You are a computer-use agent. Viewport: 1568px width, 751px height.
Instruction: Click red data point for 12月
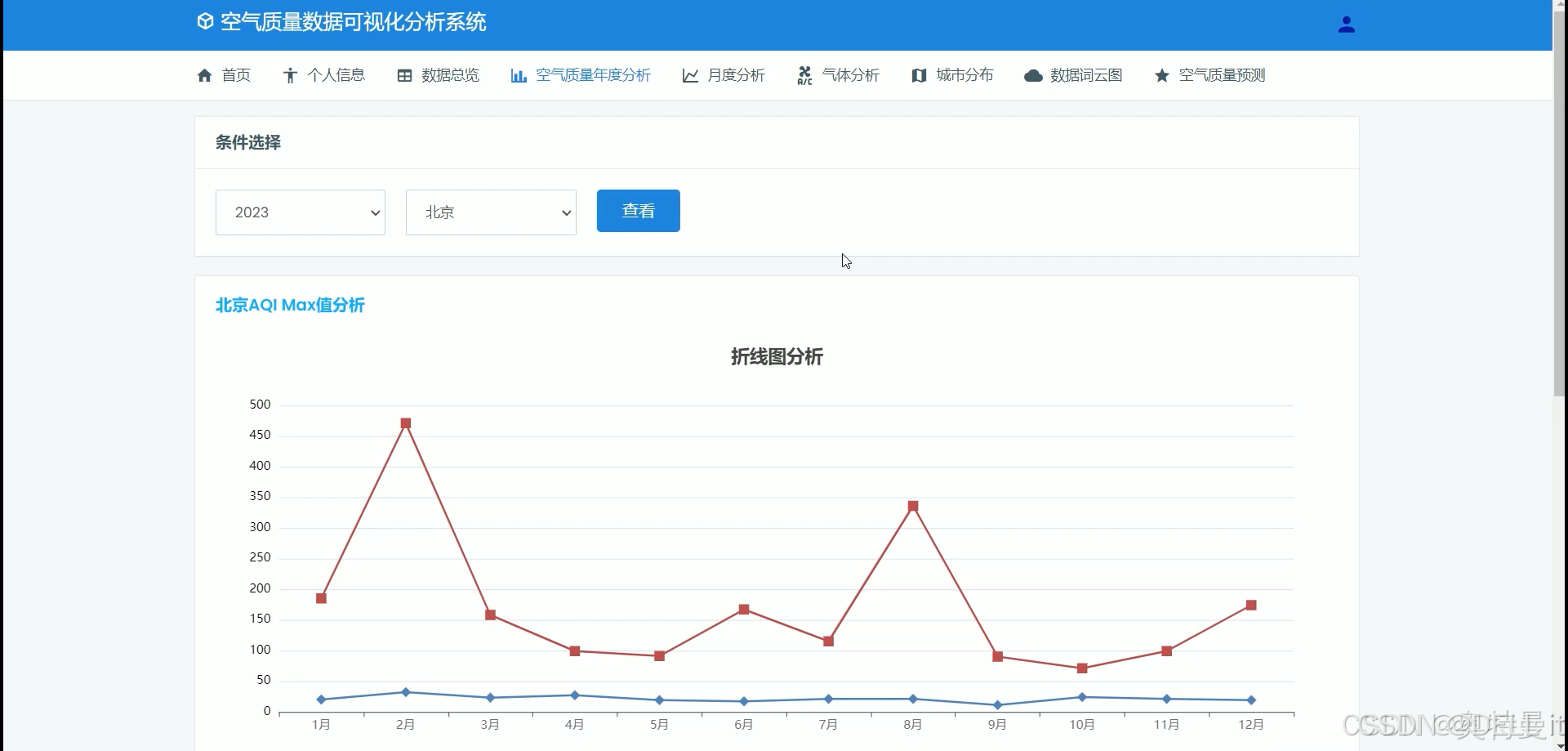1251,606
